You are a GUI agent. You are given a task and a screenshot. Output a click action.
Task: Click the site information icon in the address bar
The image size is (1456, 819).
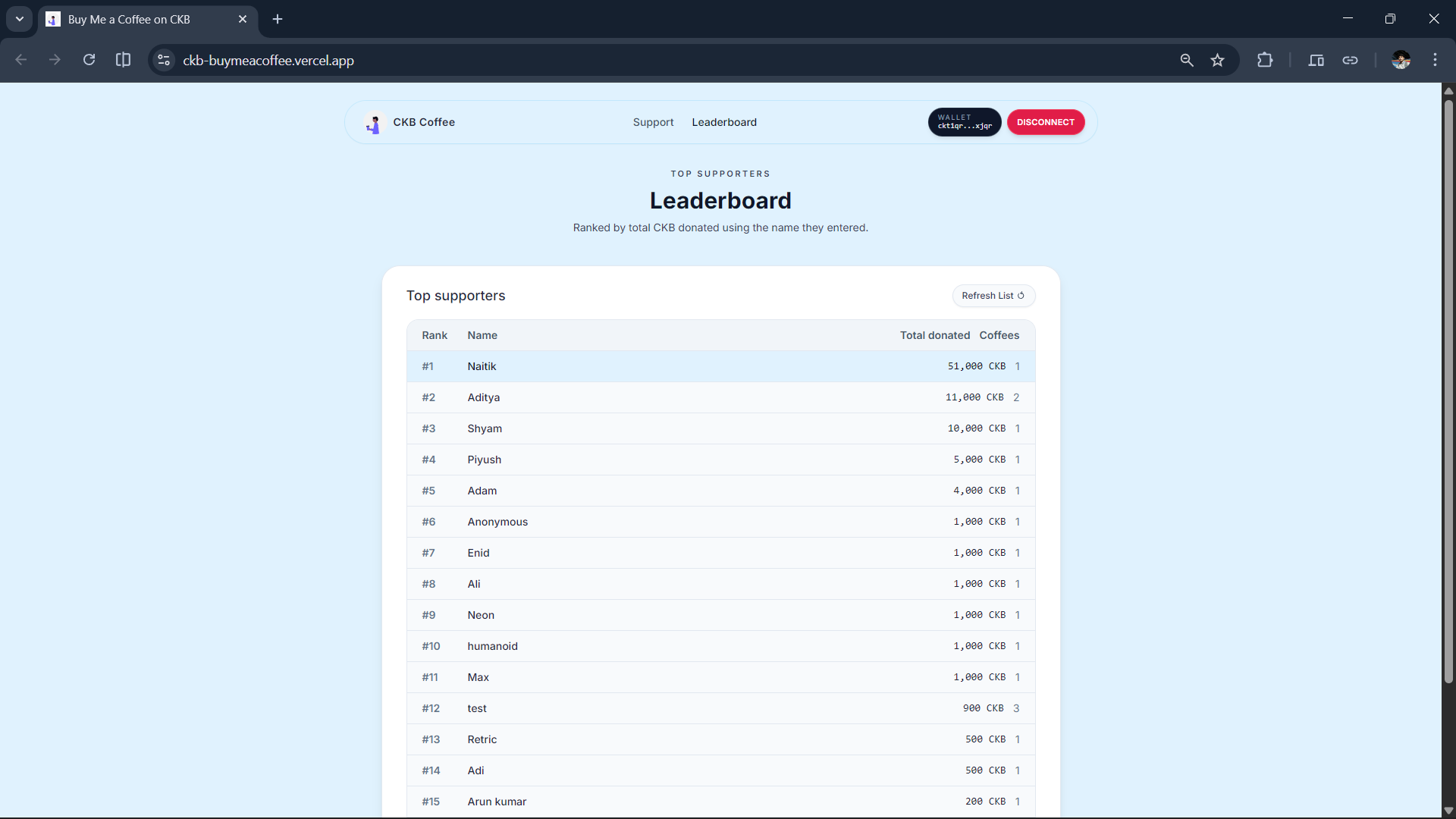click(164, 60)
